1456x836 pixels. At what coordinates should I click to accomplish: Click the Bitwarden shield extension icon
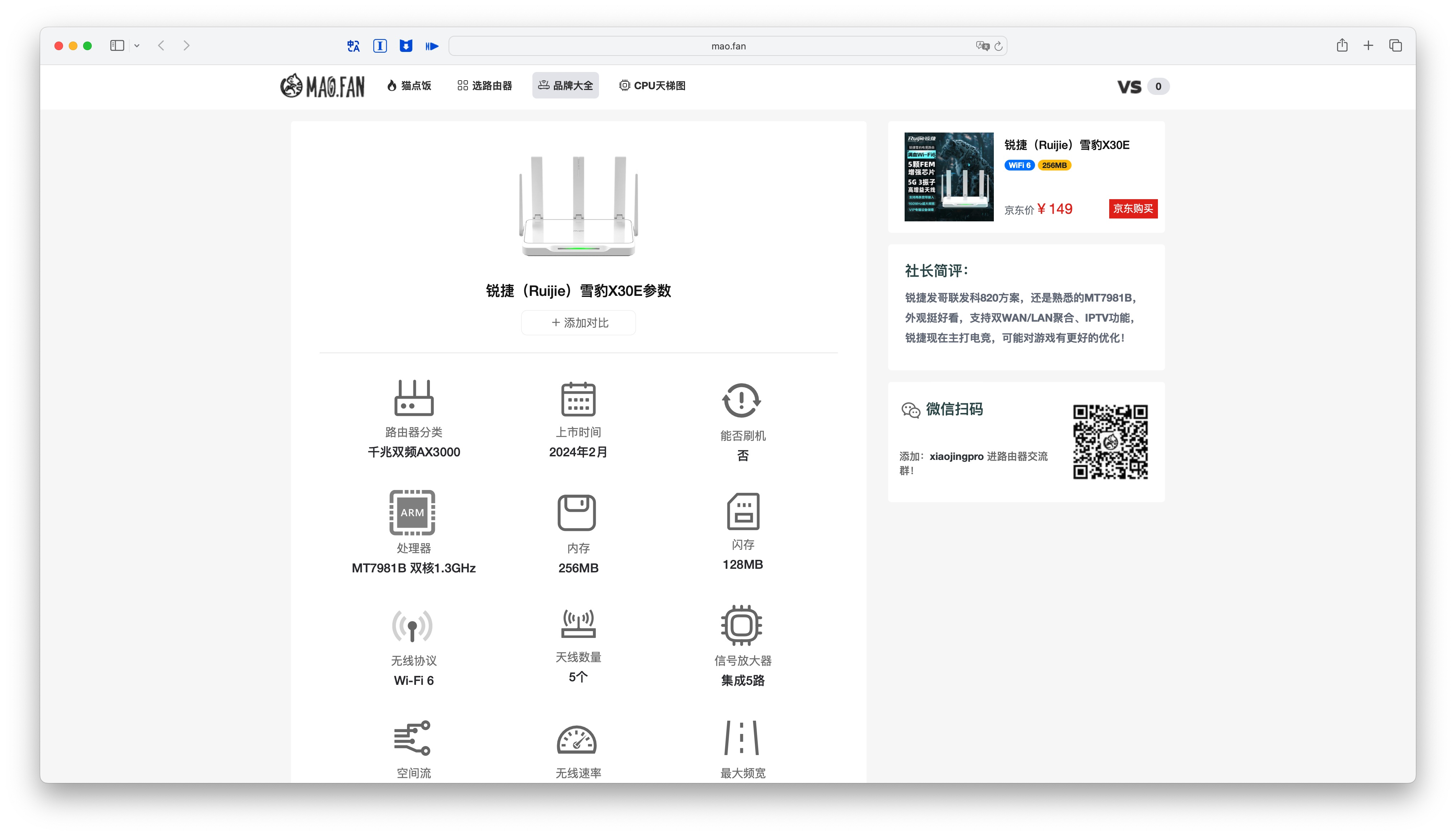(406, 46)
